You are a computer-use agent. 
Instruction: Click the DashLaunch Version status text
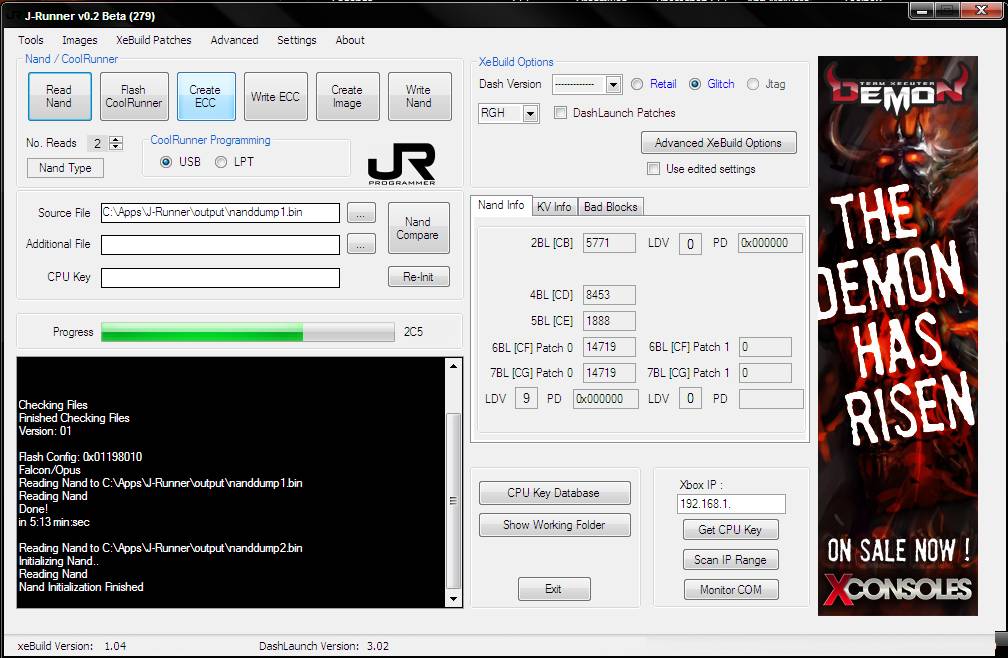(x=324, y=646)
